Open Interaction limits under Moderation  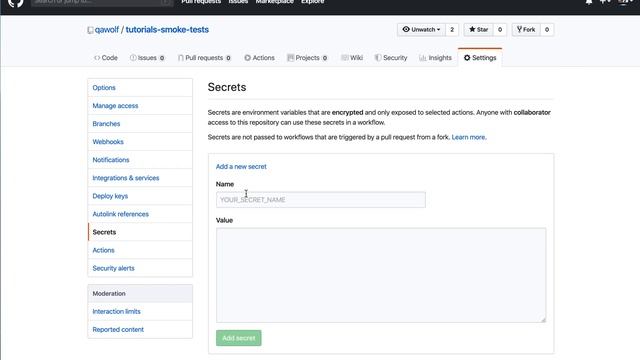tap(140, 311)
